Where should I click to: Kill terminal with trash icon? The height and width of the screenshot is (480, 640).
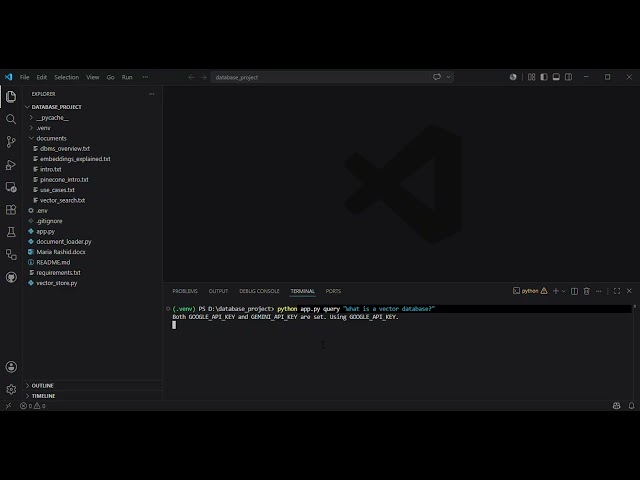tap(587, 291)
